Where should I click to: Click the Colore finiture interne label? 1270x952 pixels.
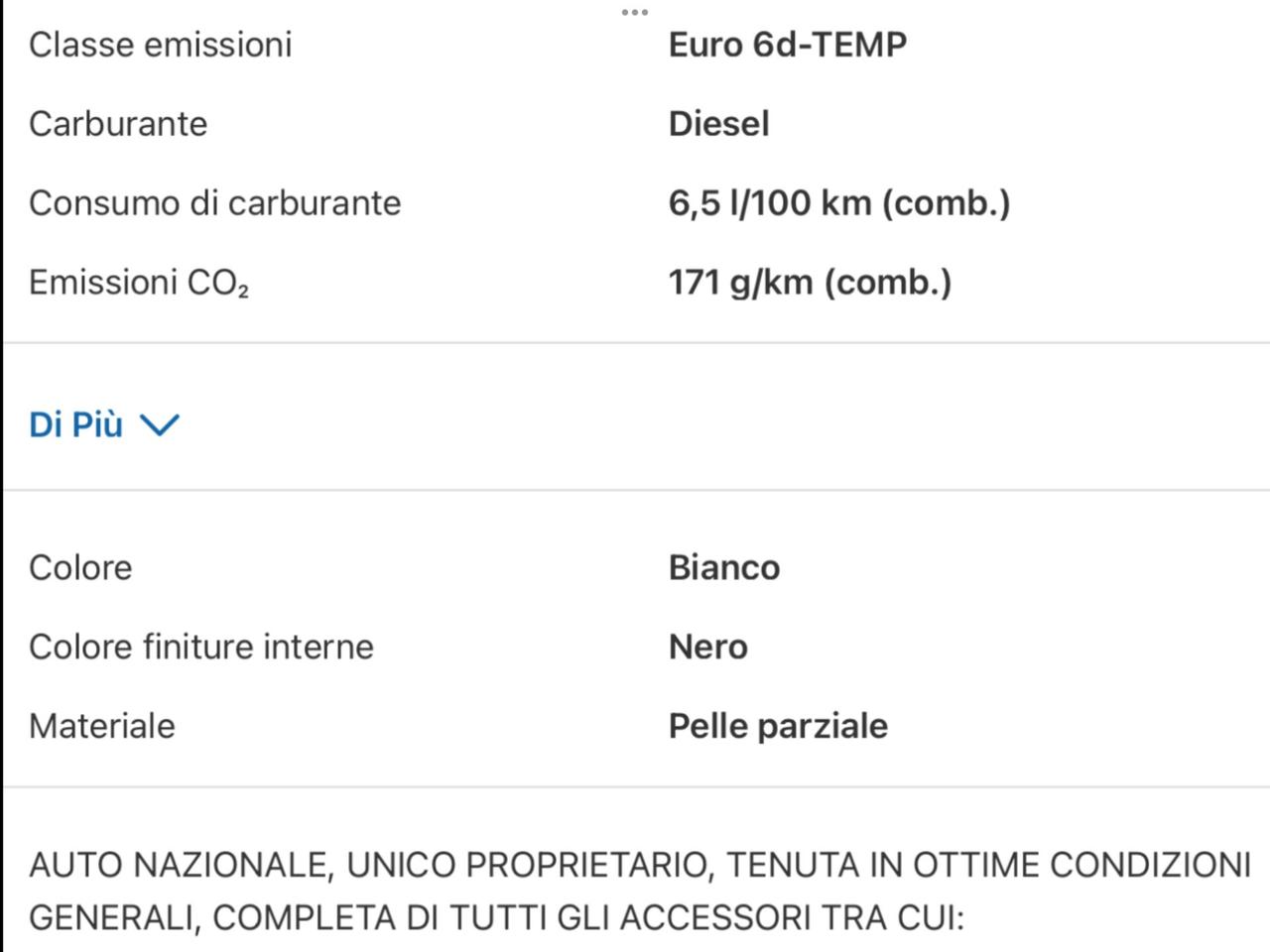click(201, 647)
